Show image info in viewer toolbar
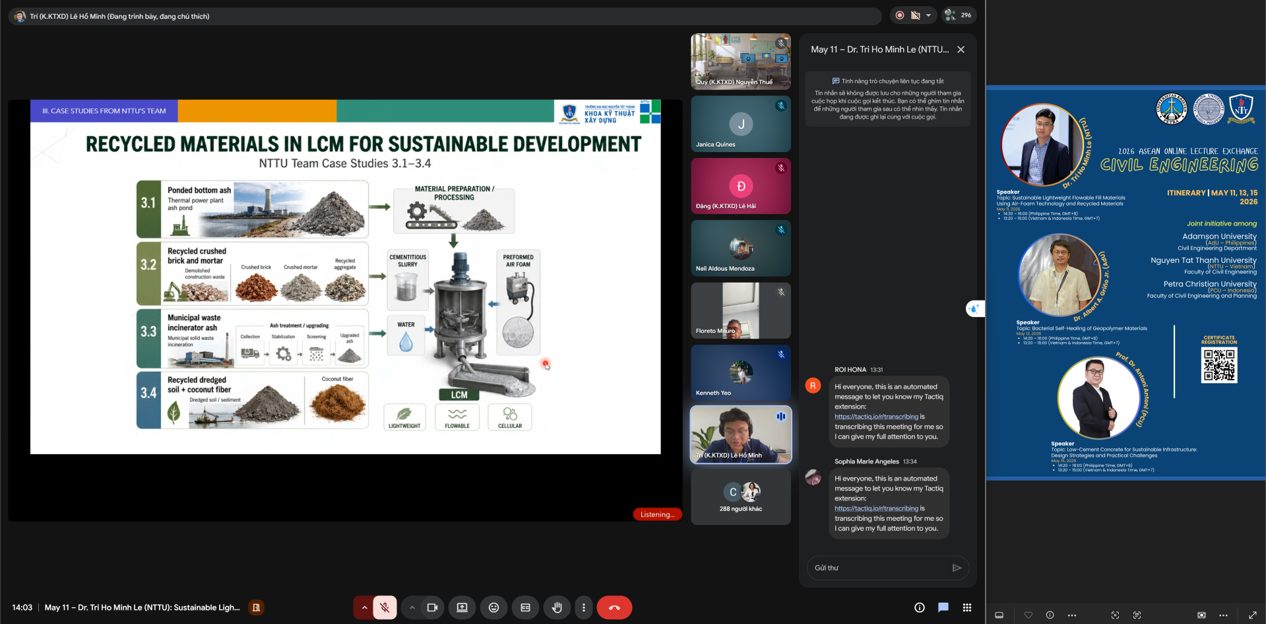Screen dimensions: 1266x624 pyautogui.click(x=1050, y=615)
